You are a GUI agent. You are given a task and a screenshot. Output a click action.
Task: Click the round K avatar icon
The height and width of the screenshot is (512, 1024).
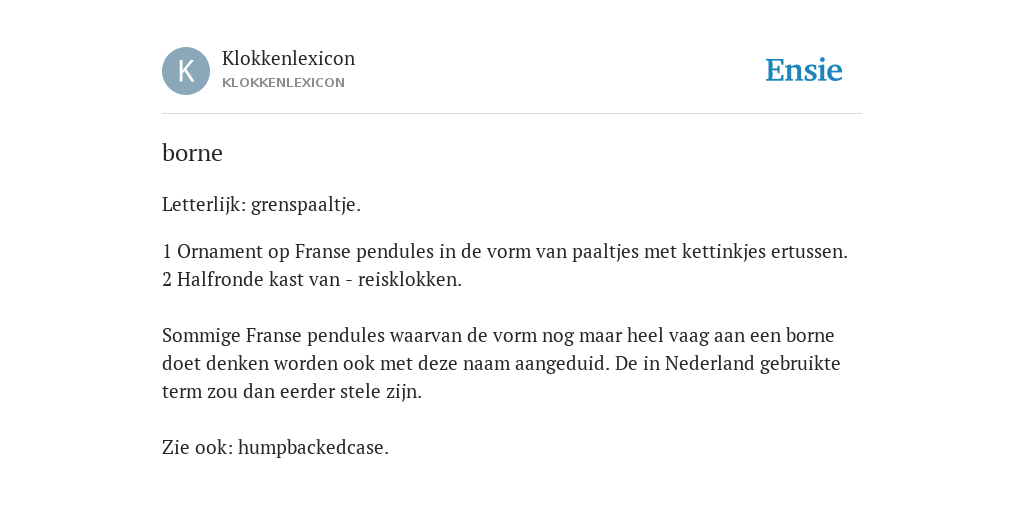coord(186,71)
